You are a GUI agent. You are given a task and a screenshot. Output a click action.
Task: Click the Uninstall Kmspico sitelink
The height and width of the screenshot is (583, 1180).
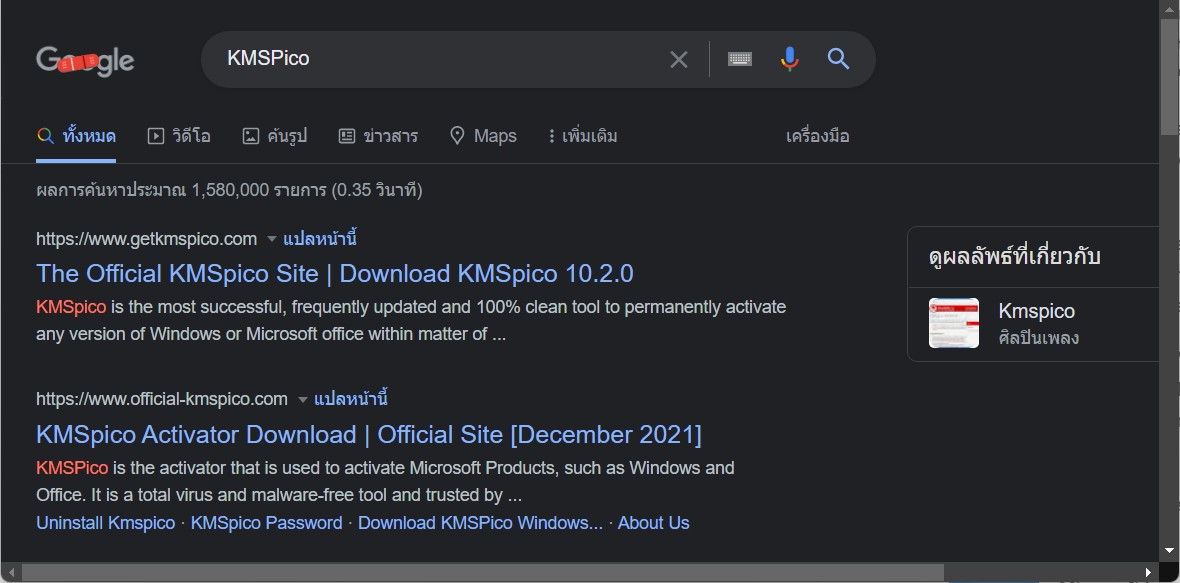point(105,523)
